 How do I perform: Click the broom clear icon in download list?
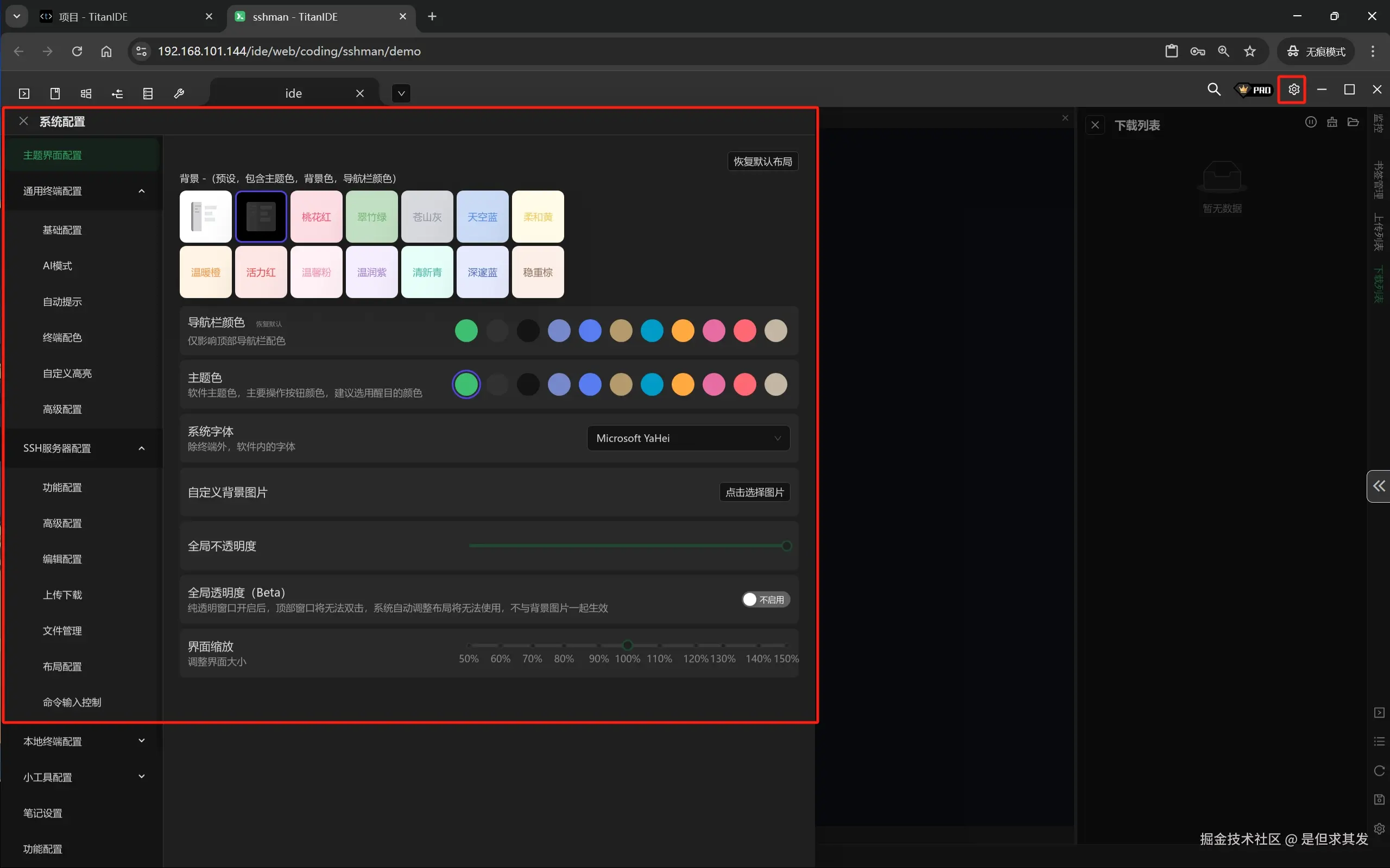click(1332, 122)
